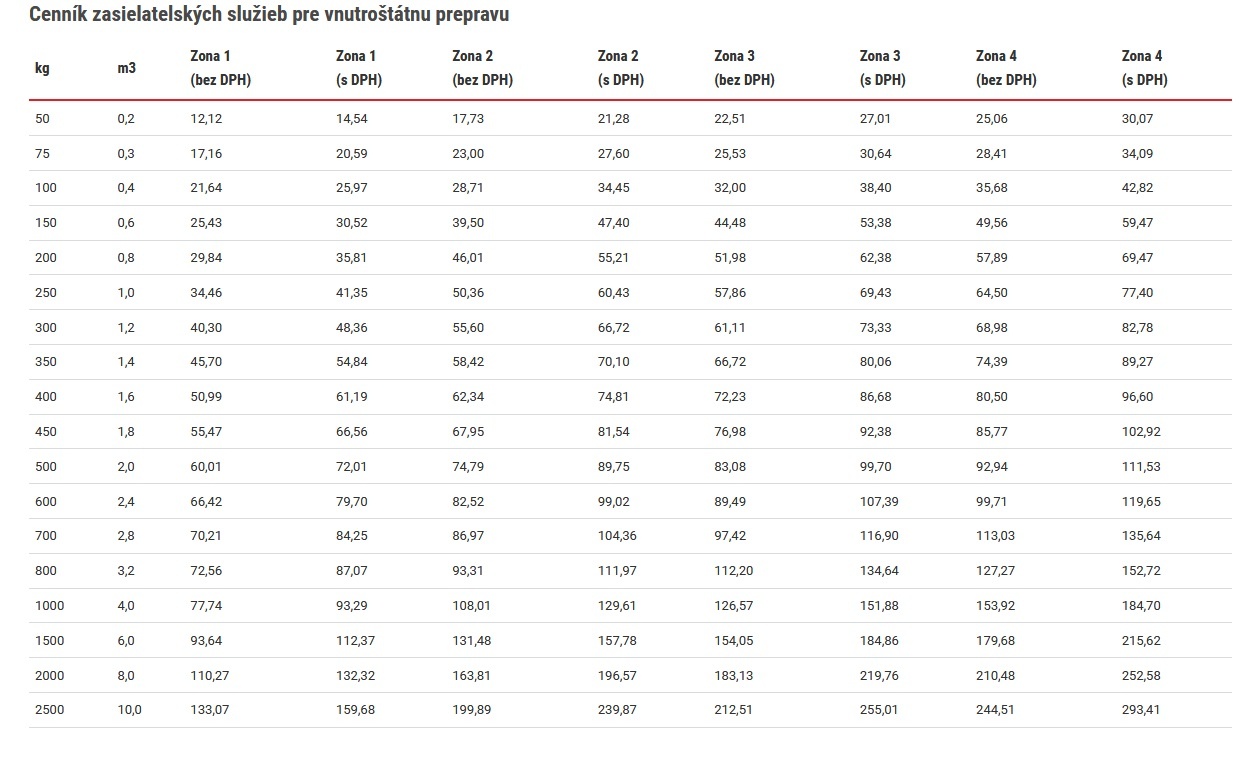
Task: Click the kg column header
Action: (x=42, y=68)
